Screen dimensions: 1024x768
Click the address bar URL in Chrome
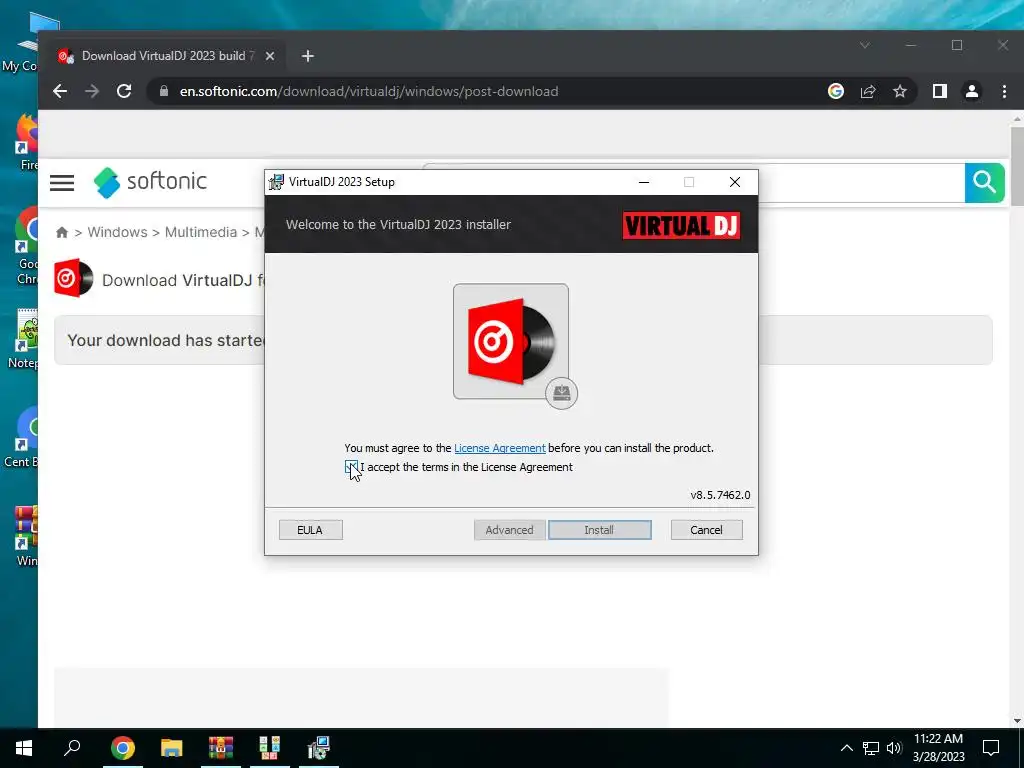[369, 91]
